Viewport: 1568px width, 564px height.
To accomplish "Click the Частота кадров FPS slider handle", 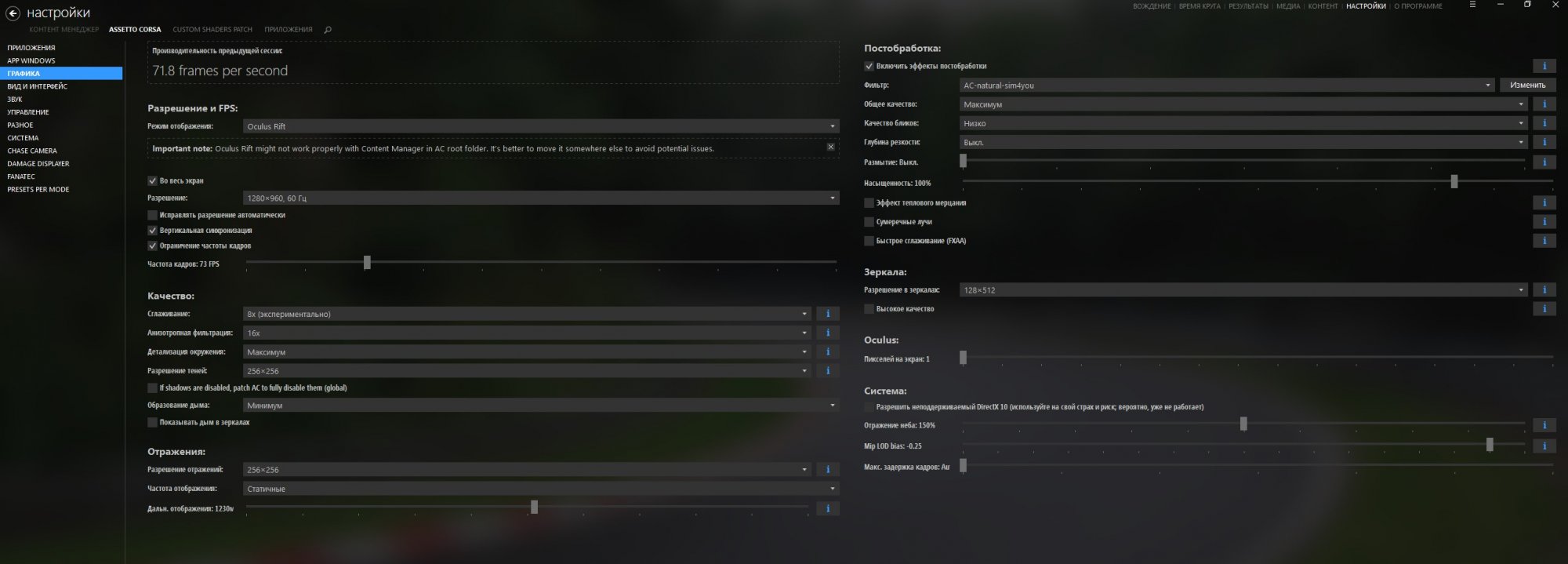I will 367,263.
